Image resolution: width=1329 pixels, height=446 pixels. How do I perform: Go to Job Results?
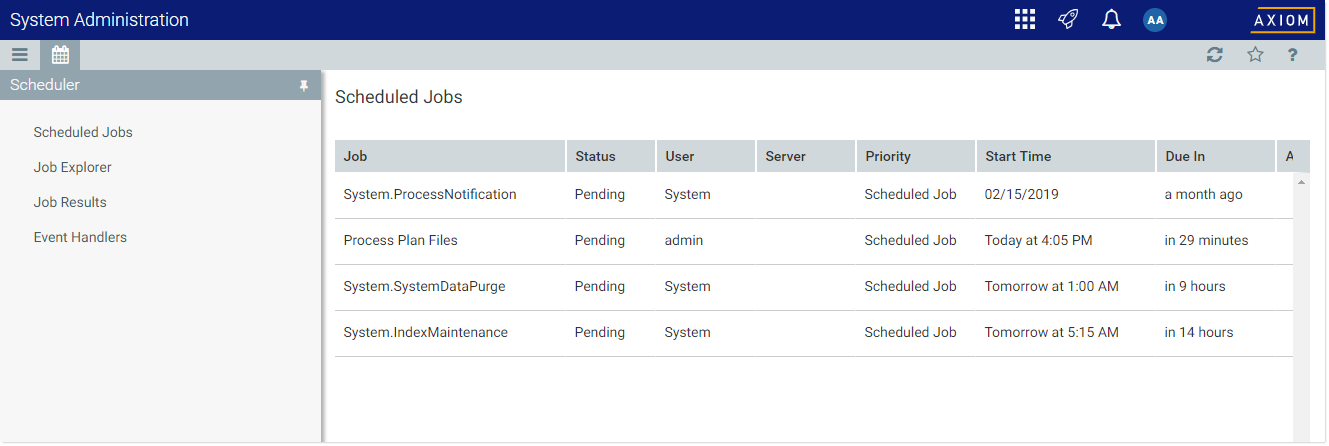point(70,202)
